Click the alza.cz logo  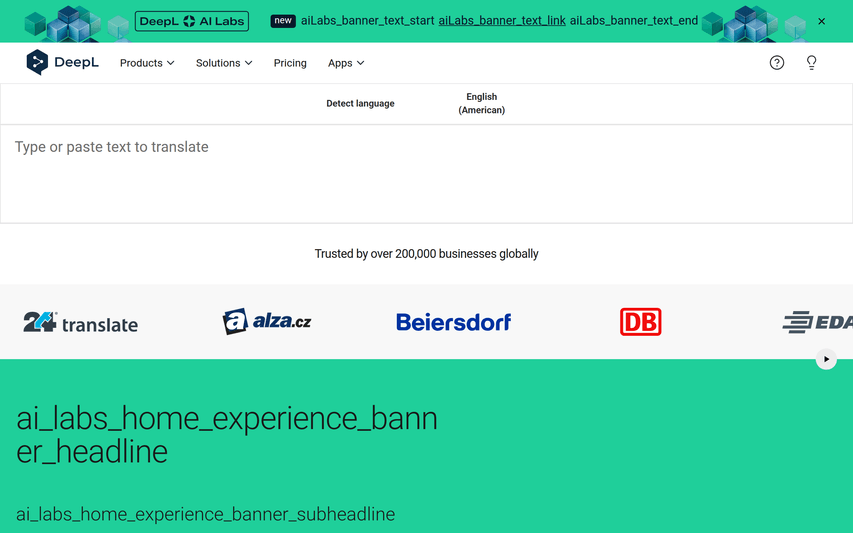tap(267, 321)
